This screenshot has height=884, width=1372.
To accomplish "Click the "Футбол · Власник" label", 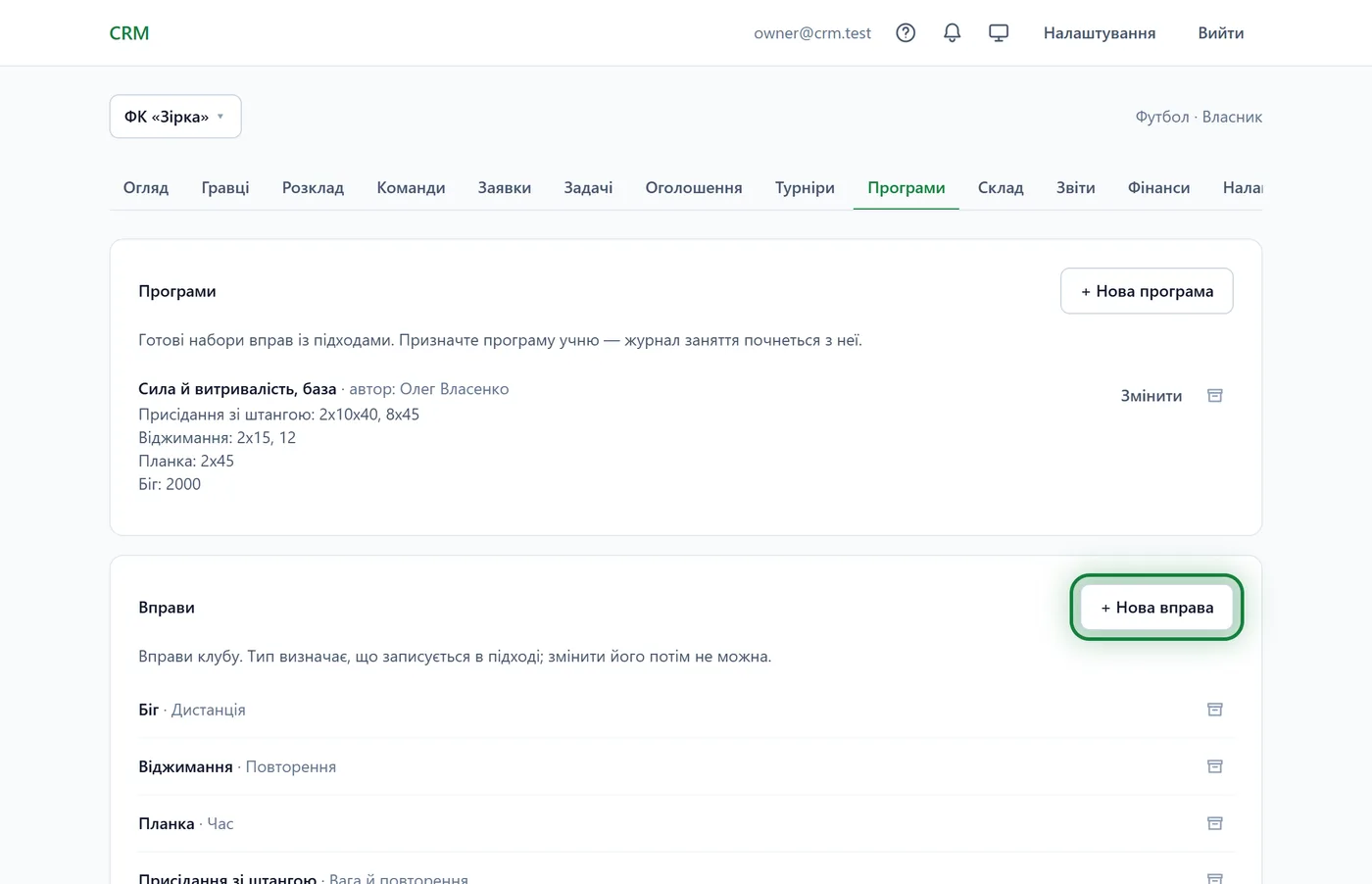I will click(x=1199, y=117).
